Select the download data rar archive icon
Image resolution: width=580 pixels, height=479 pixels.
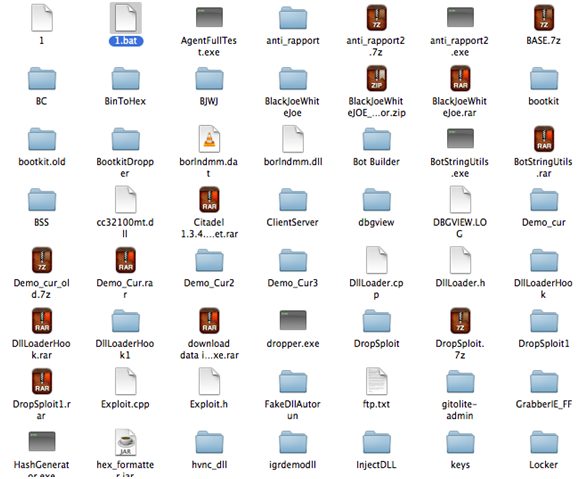pyautogui.click(x=209, y=321)
